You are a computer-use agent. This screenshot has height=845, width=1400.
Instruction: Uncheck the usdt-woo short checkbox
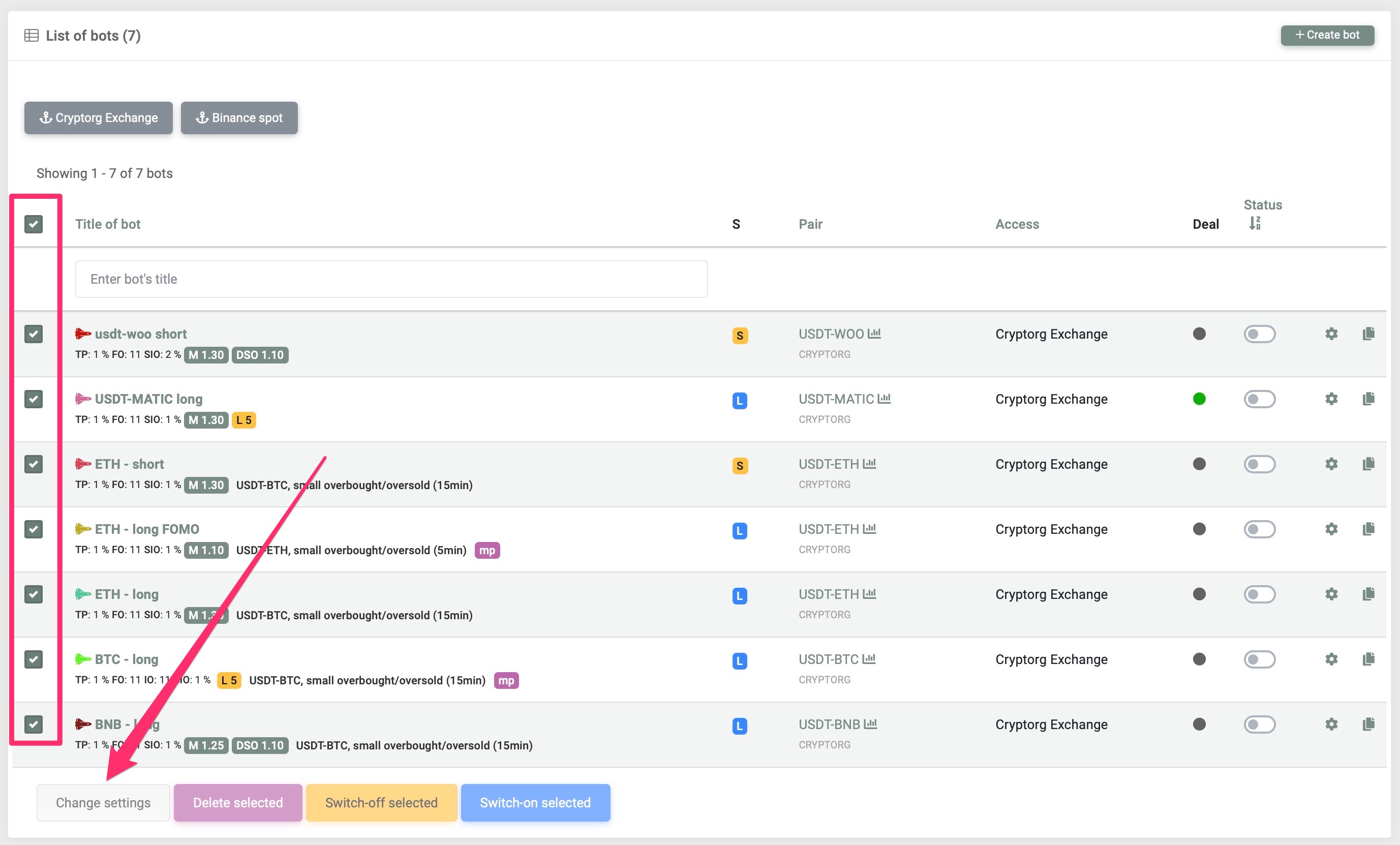pyautogui.click(x=34, y=334)
